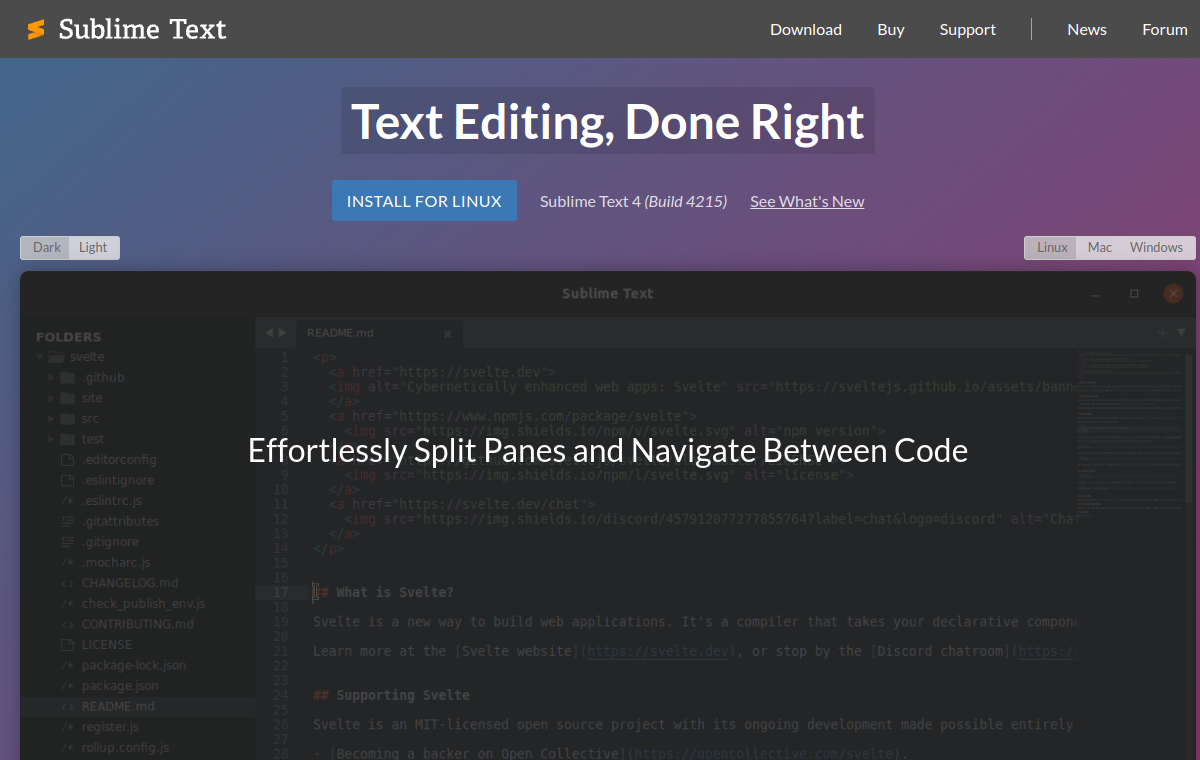This screenshot has height=760, width=1200.
Task: Click the .editorconfig file icon
Action: coord(68,460)
